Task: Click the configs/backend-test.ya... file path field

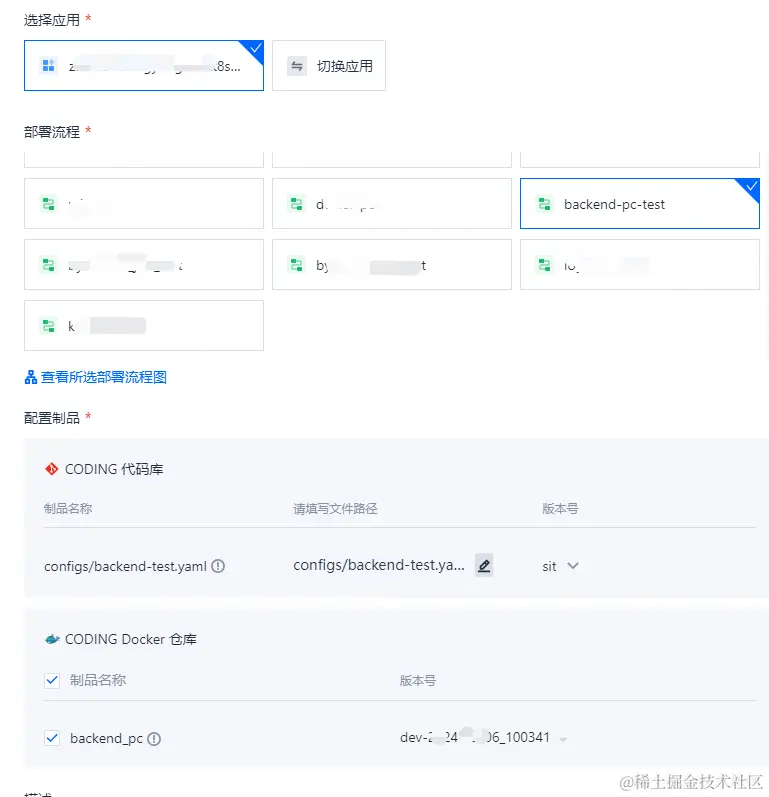Action: 379,565
